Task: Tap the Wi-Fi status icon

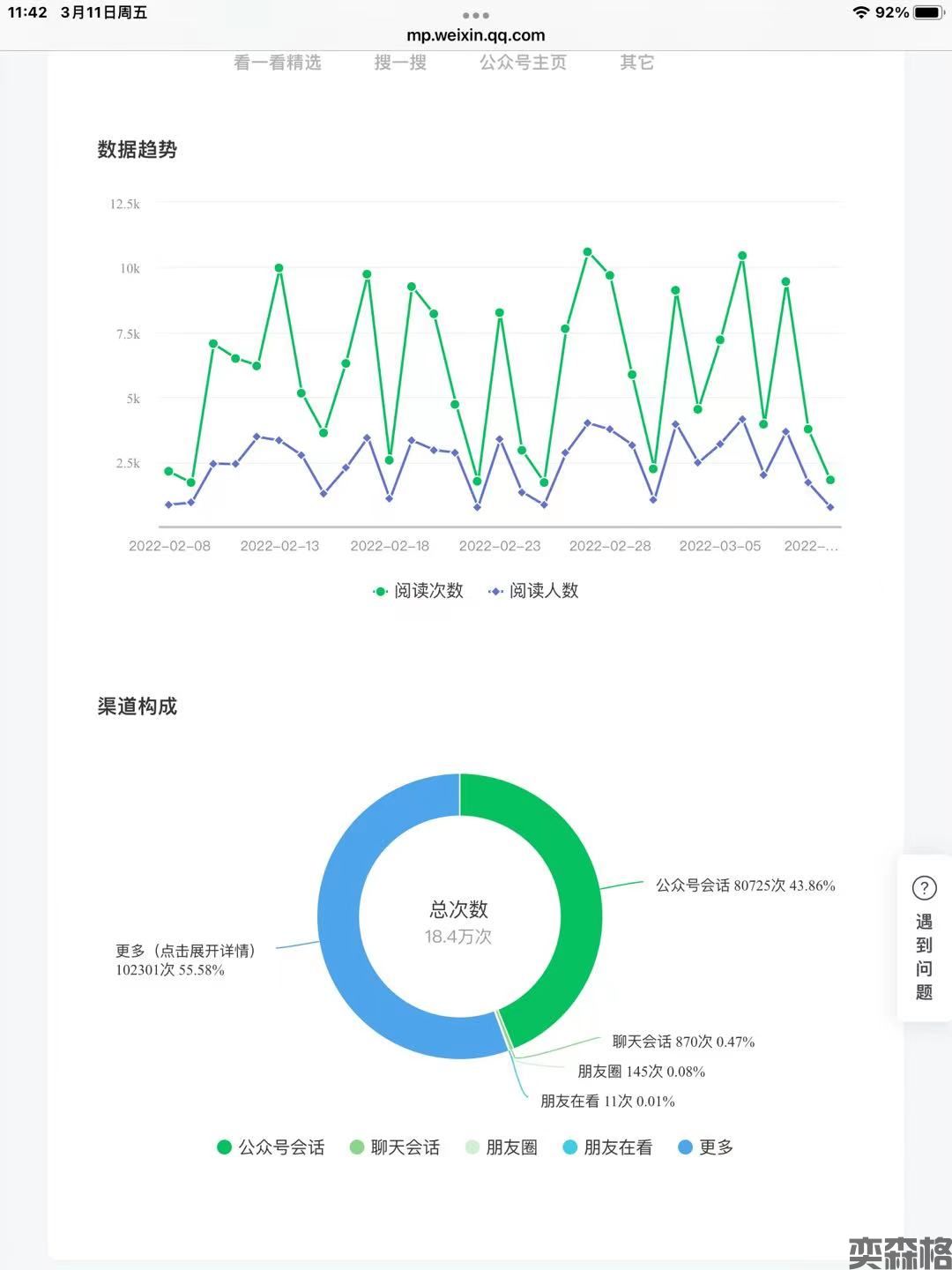Action: [860, 12]
